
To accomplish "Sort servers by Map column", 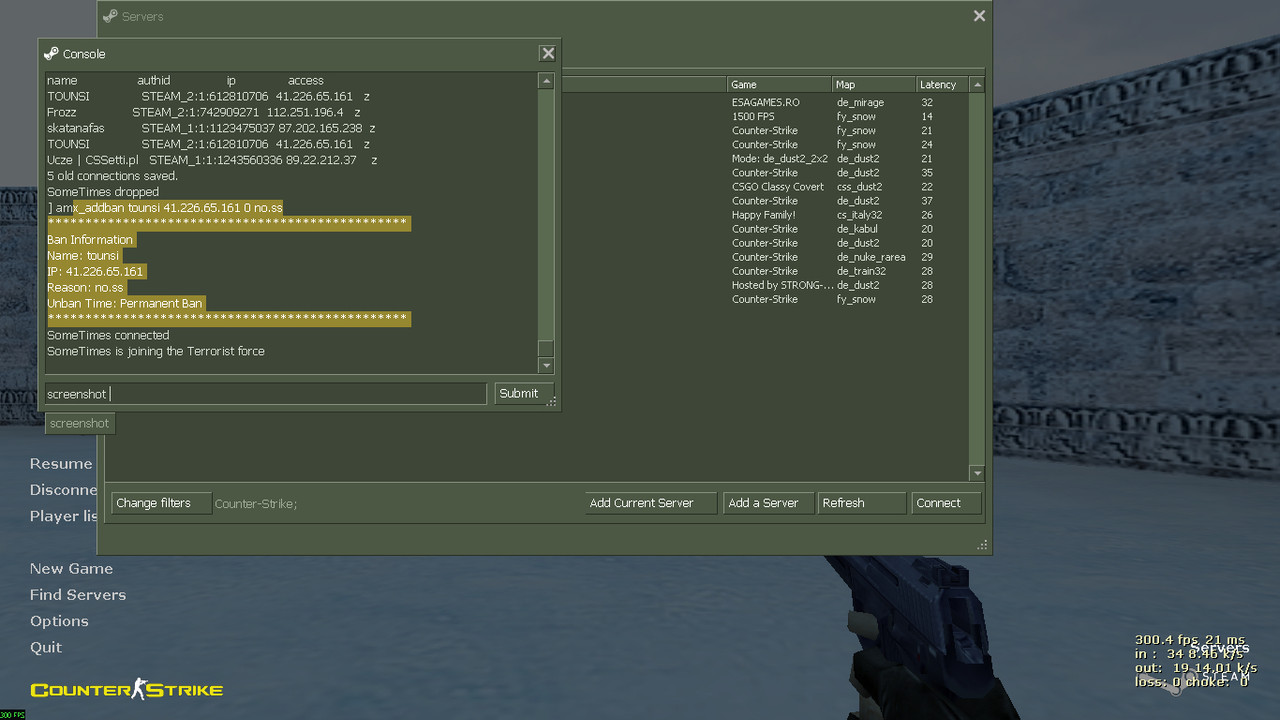I will [874, 85].
